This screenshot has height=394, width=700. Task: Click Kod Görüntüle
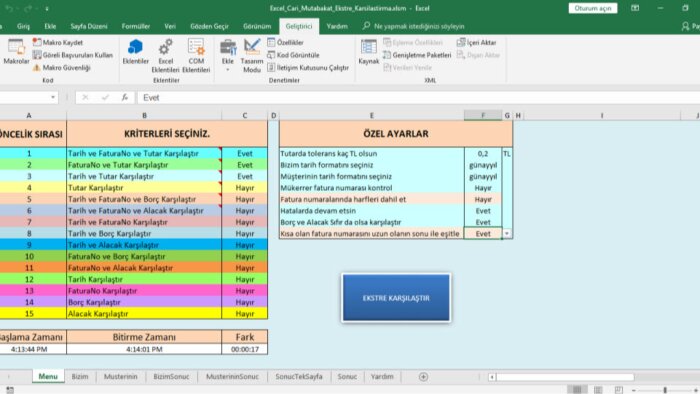click(x=293, y=55)
